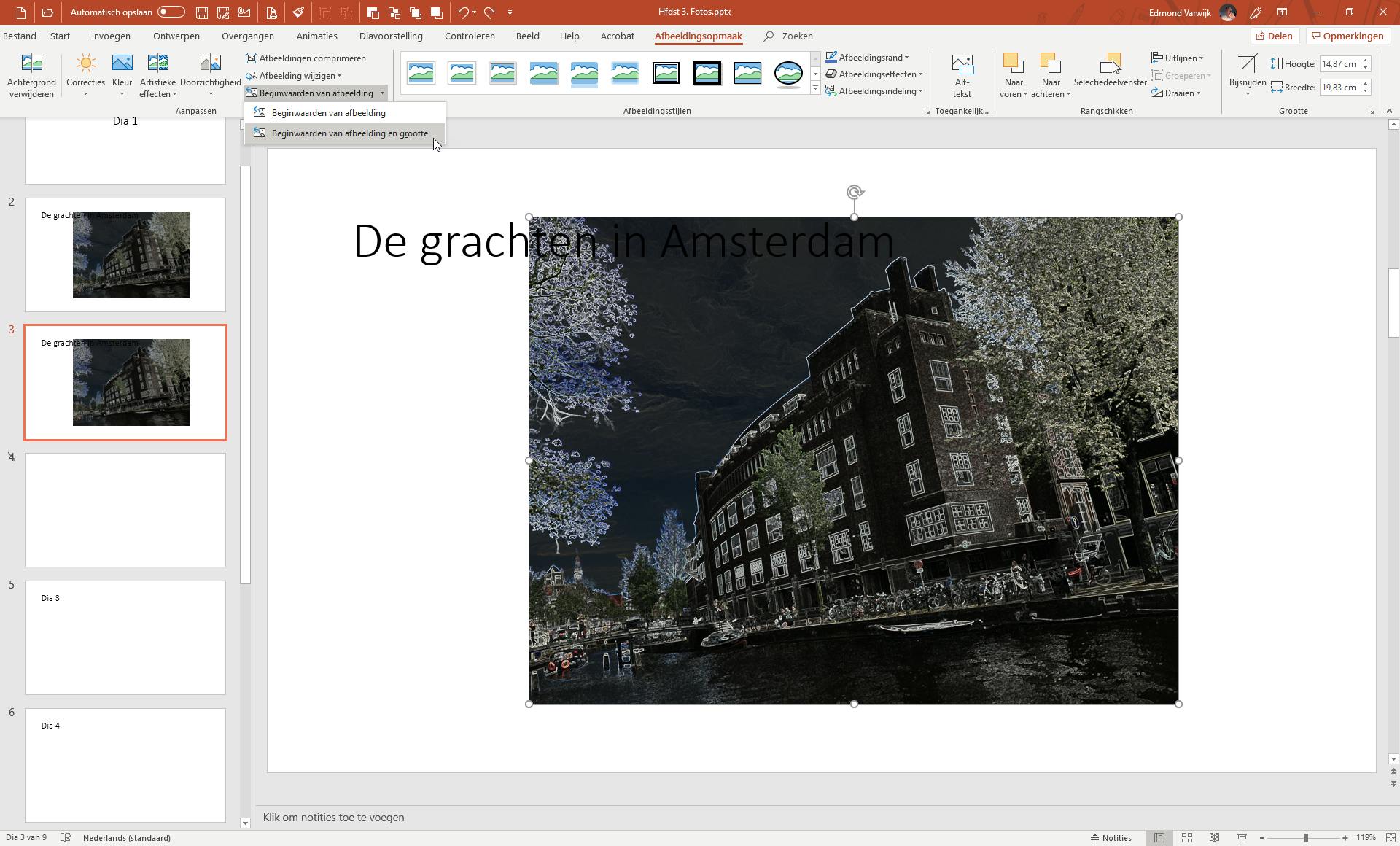Expand the Uitlijnen dropdown

click(1178, 58)
